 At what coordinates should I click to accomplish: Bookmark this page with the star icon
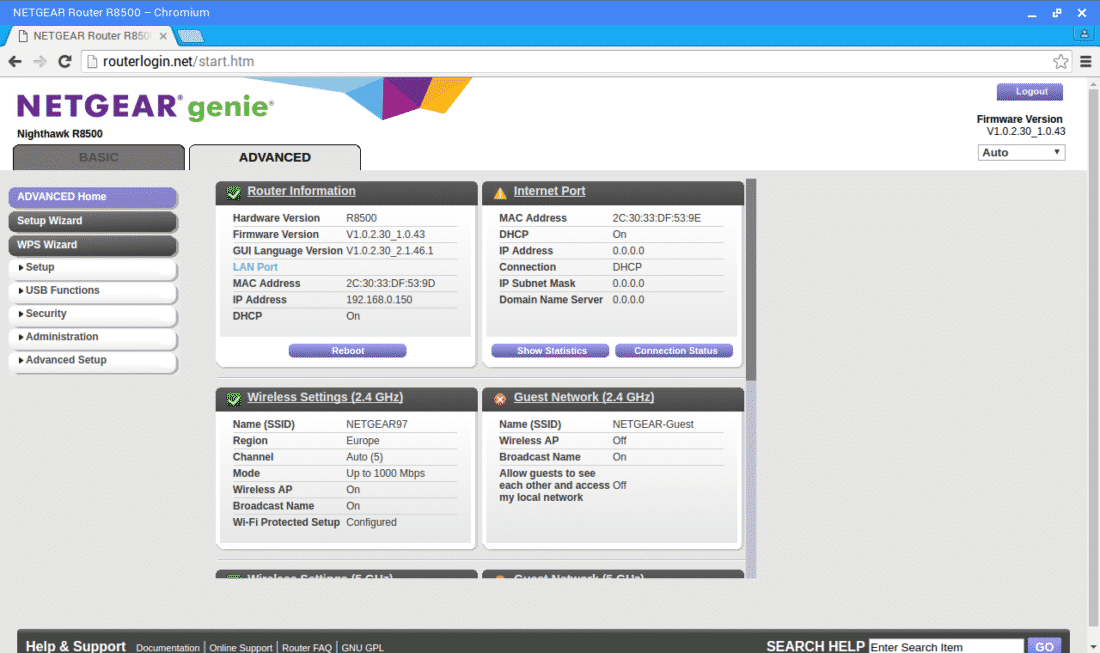click(x=1061, y=62)
